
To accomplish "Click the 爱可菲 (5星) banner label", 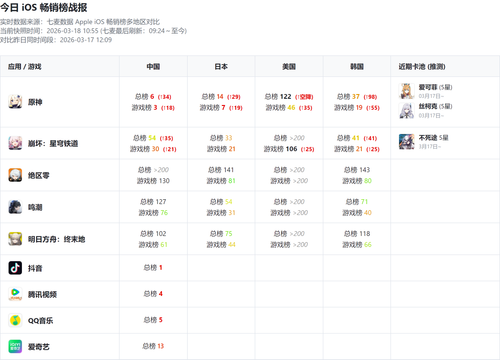I will pos(435,87).
